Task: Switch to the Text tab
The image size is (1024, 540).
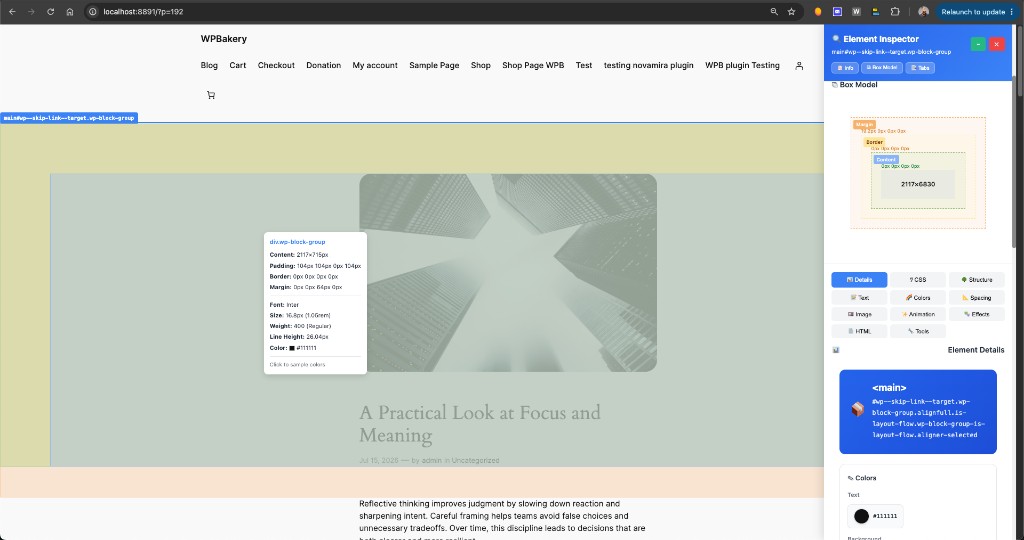Action: tap(859, 297)
